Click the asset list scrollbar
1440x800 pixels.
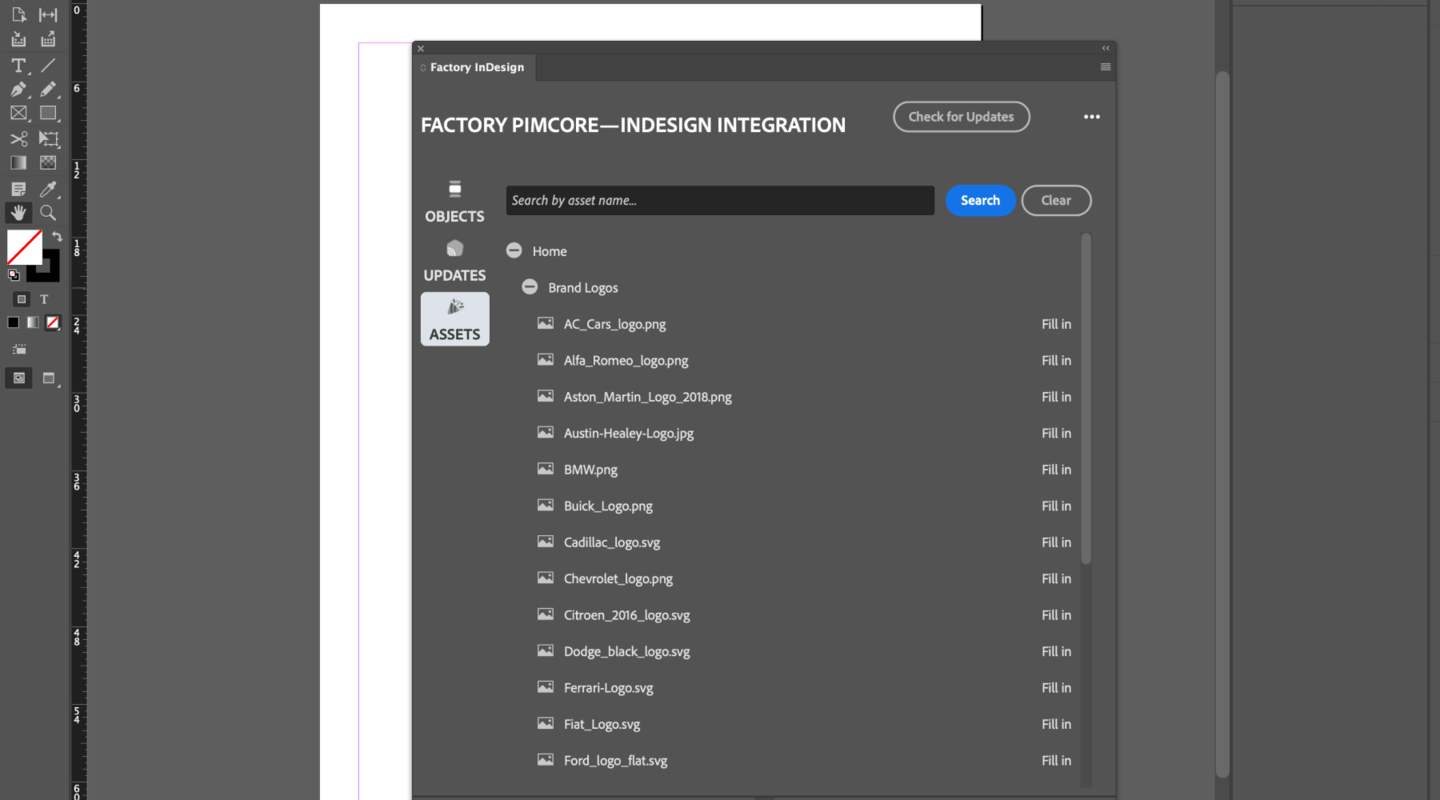1086,398
